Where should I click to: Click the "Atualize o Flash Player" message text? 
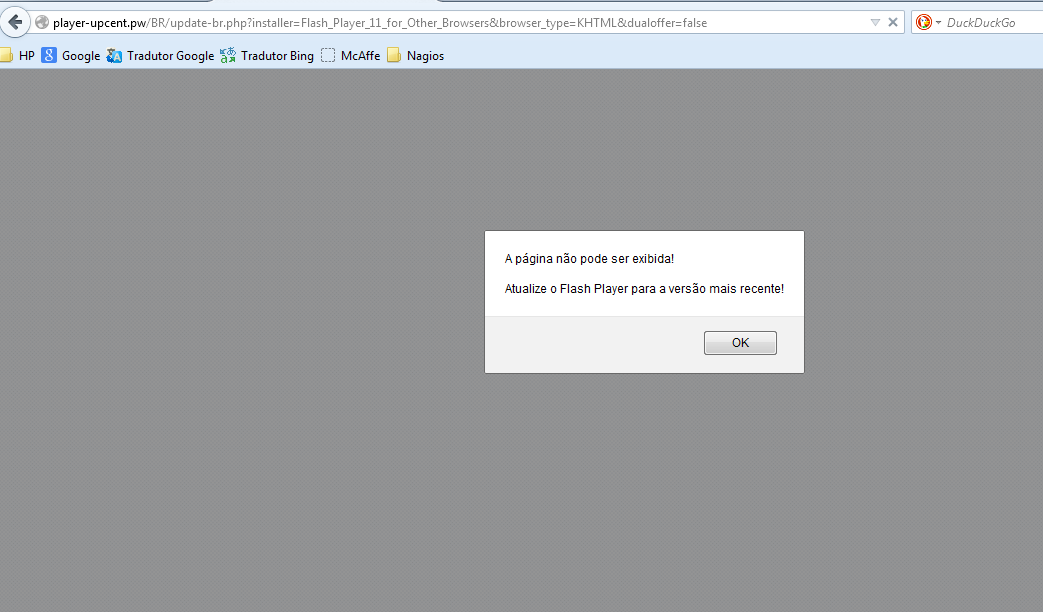click(x=644, y=289)
